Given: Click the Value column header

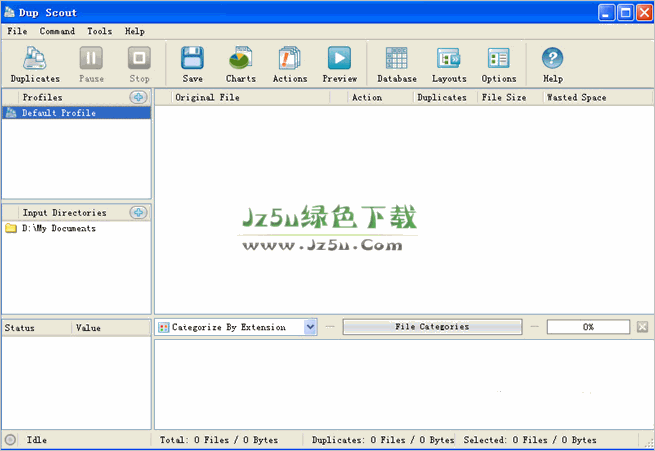Looking at the screenshot, I should point(111,328).
